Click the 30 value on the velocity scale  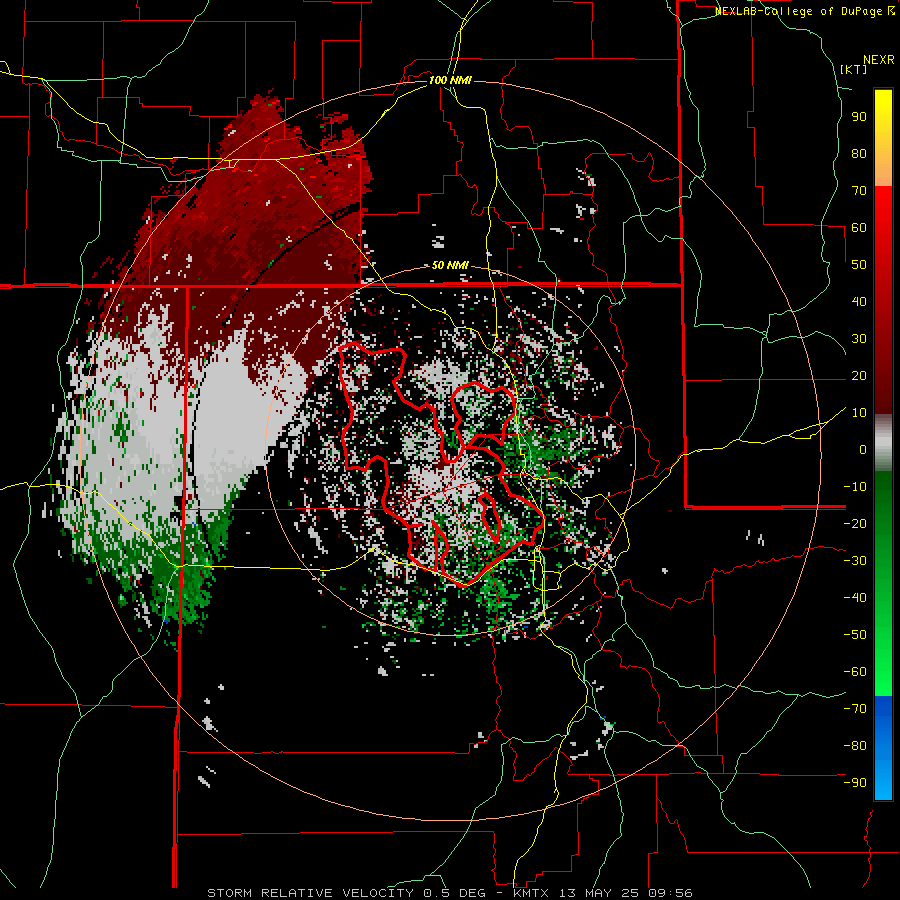tap(859, 339)
